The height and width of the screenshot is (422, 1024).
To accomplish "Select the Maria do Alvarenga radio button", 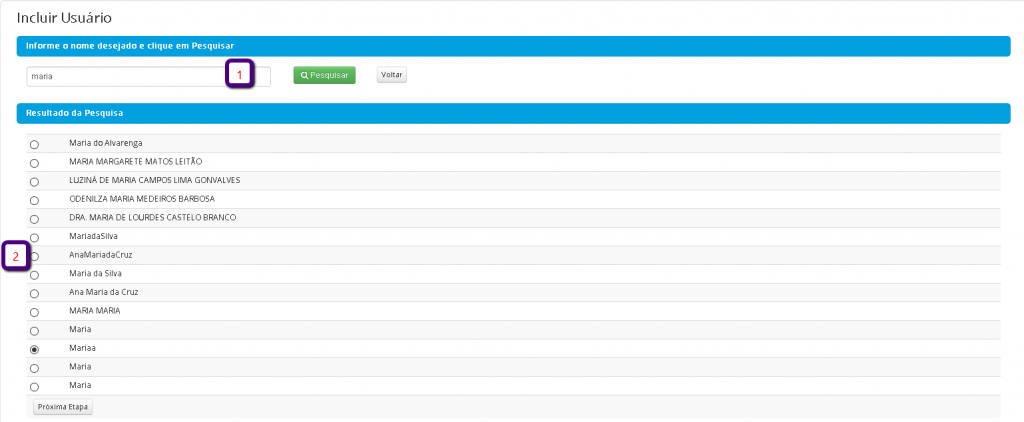I will [34, 144].
